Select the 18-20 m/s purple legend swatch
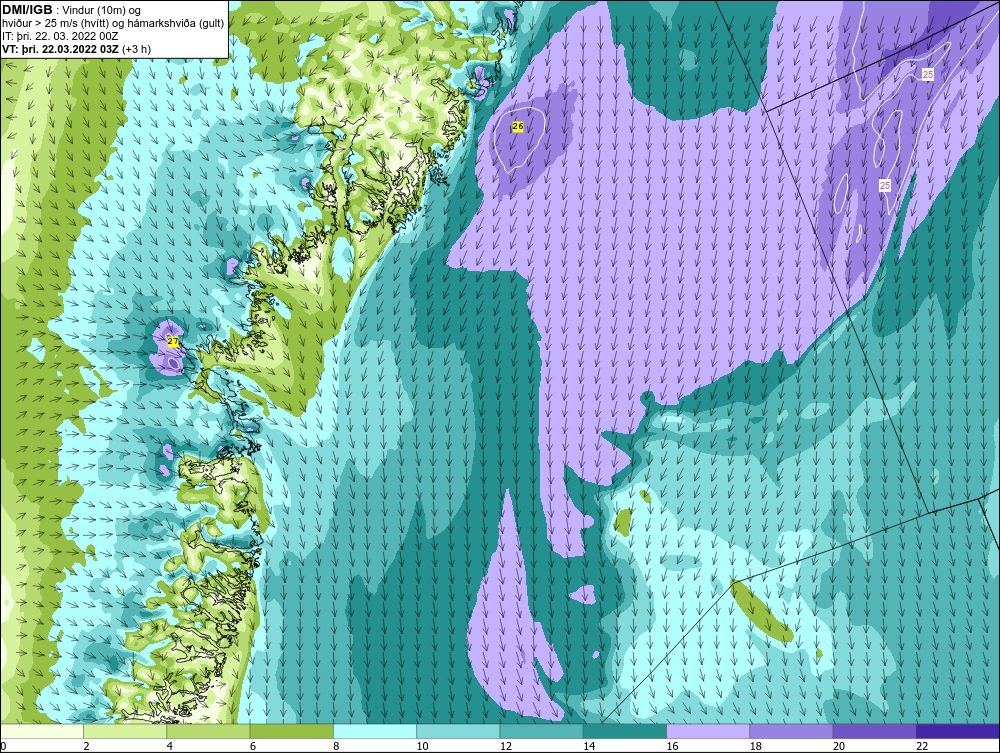The width and height of the screenshot is (1000, 753). (x=791, y=731)
